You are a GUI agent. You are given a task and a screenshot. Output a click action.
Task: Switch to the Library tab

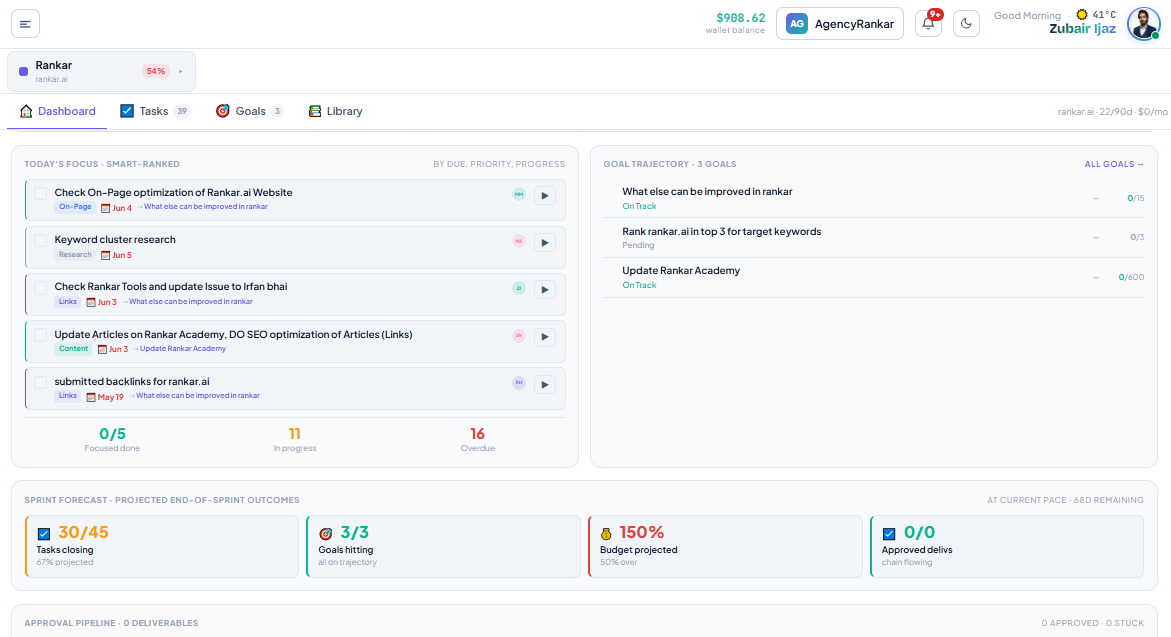(335, 111)
